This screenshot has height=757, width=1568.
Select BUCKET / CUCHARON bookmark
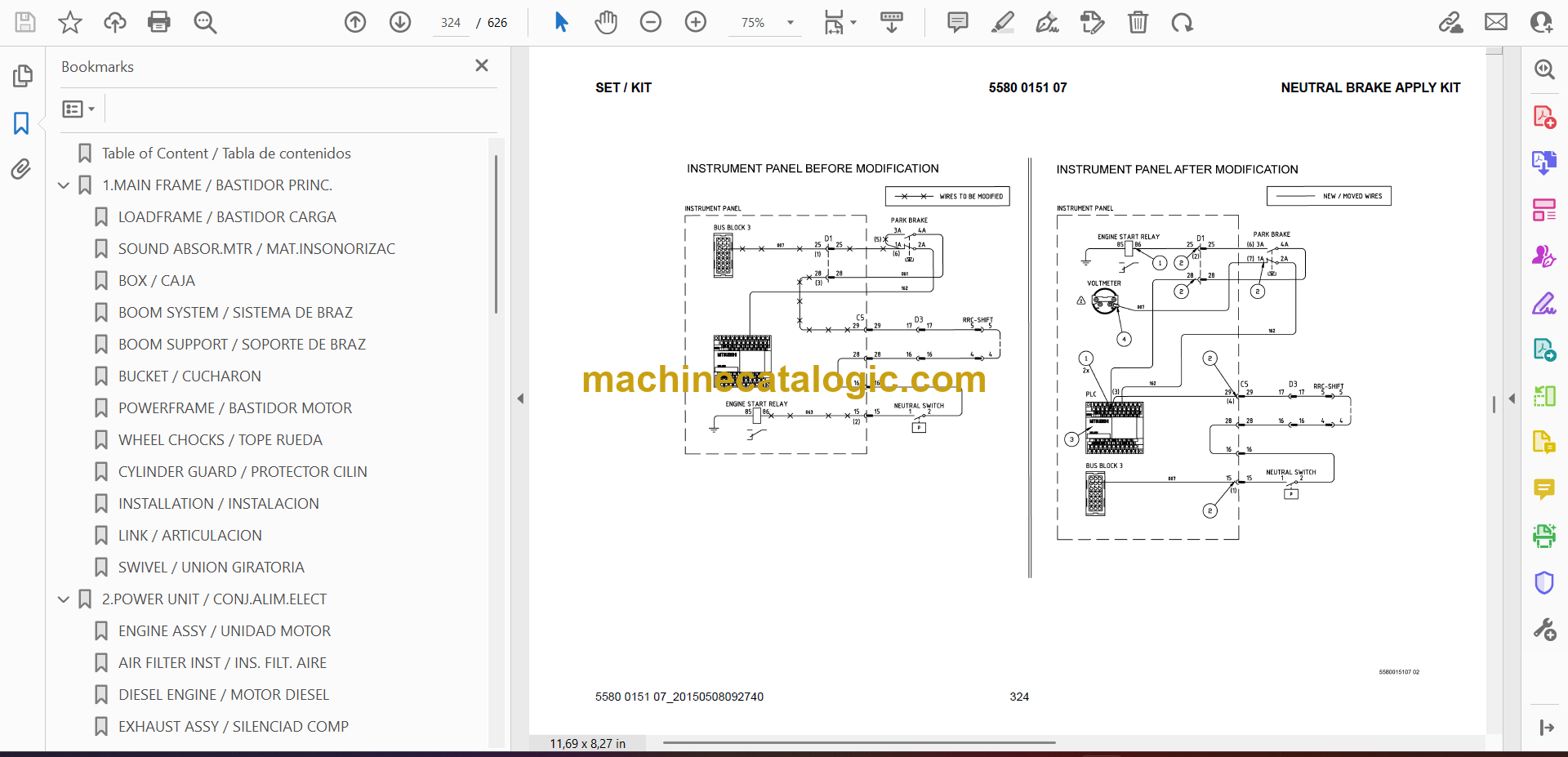coord(189,376)
